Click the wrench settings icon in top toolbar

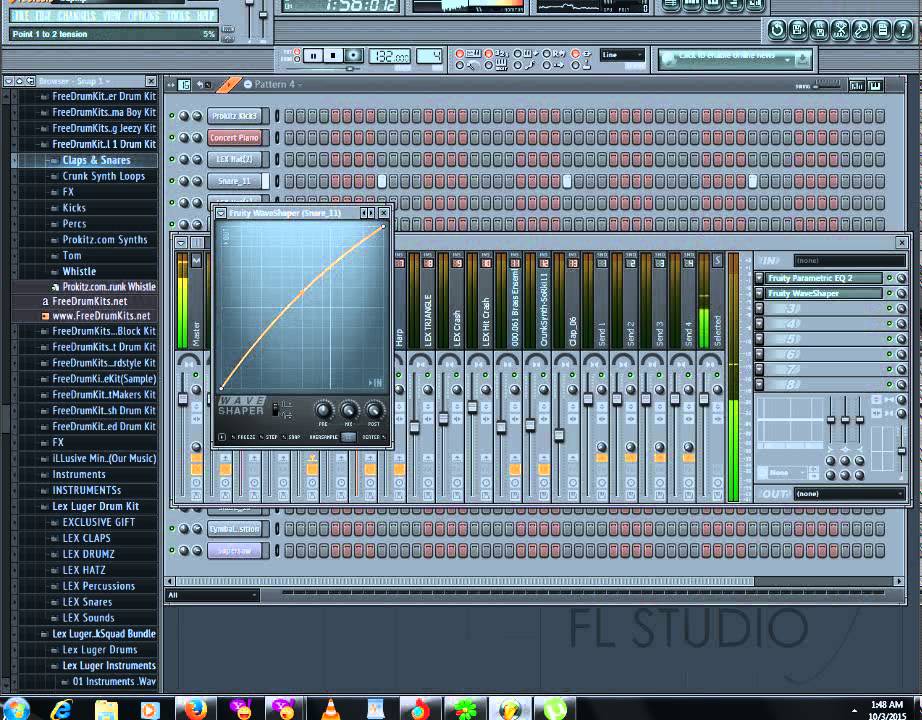click(x=861, y=29)
